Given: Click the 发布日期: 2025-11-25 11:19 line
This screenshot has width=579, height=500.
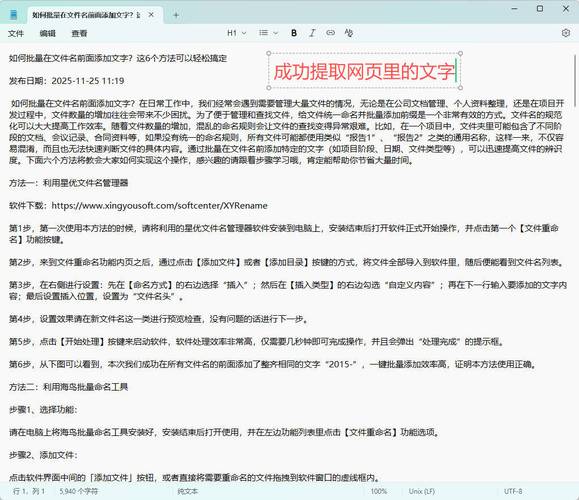Looking at the screenshot, I should click(x=66, y=81).
